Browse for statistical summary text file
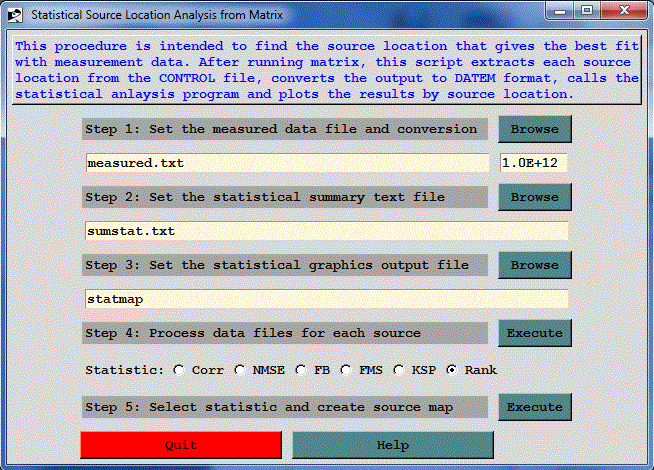 pos(535,197)
